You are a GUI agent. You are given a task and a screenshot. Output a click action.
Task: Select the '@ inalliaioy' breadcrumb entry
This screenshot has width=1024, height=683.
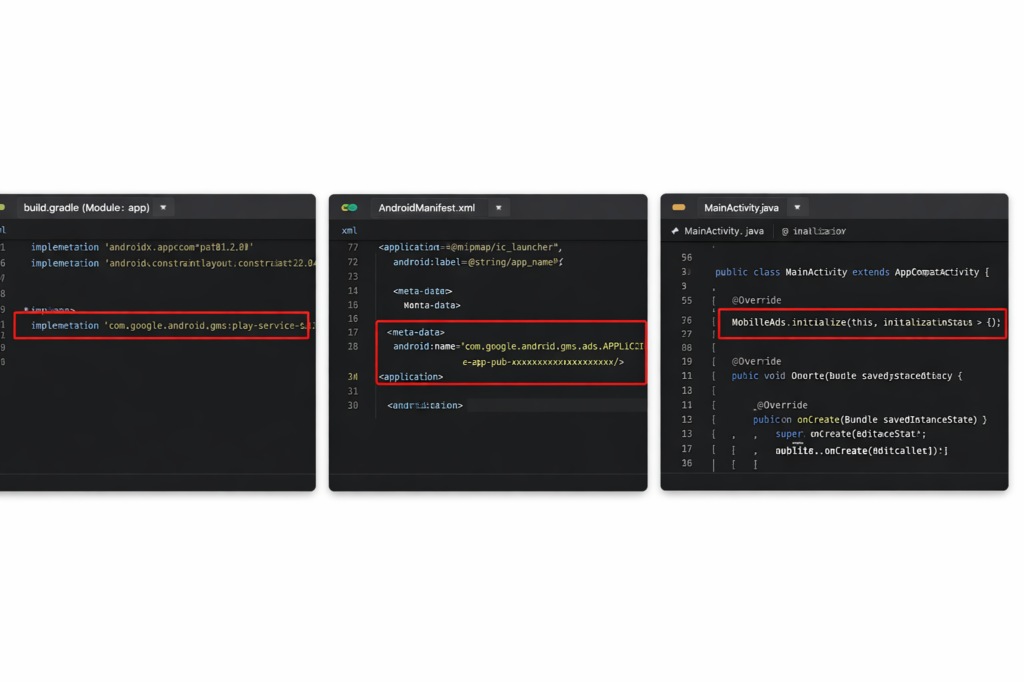click(814, 231)
